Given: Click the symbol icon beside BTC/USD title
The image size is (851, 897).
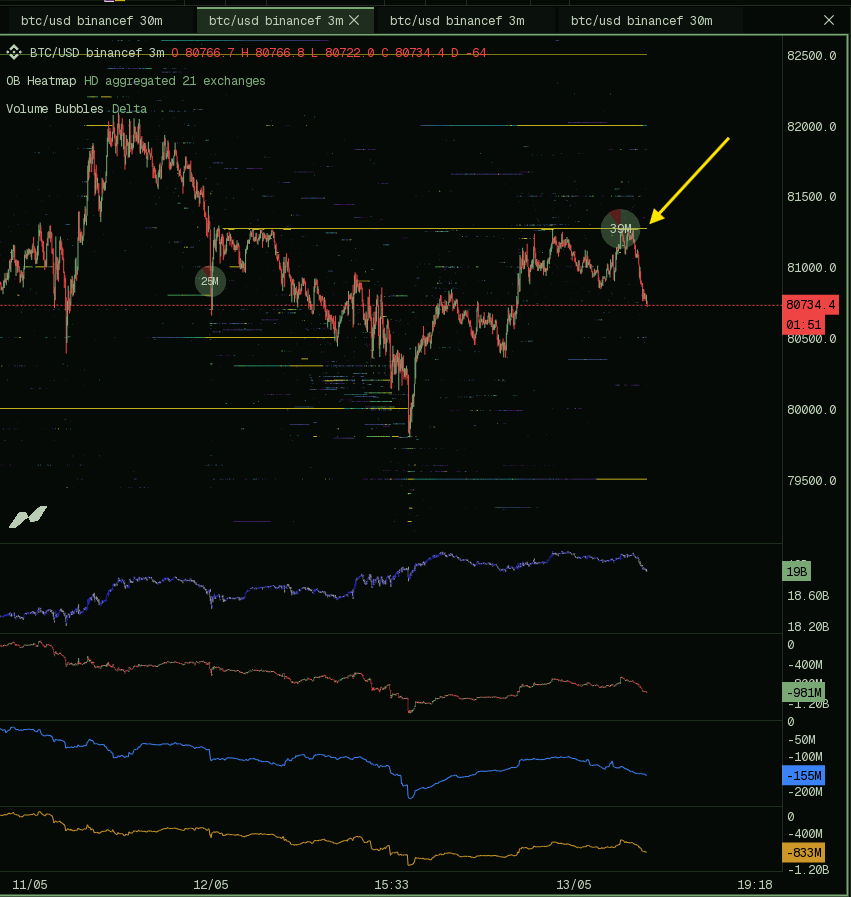Looking at the screenshot, I should point(14,53).
